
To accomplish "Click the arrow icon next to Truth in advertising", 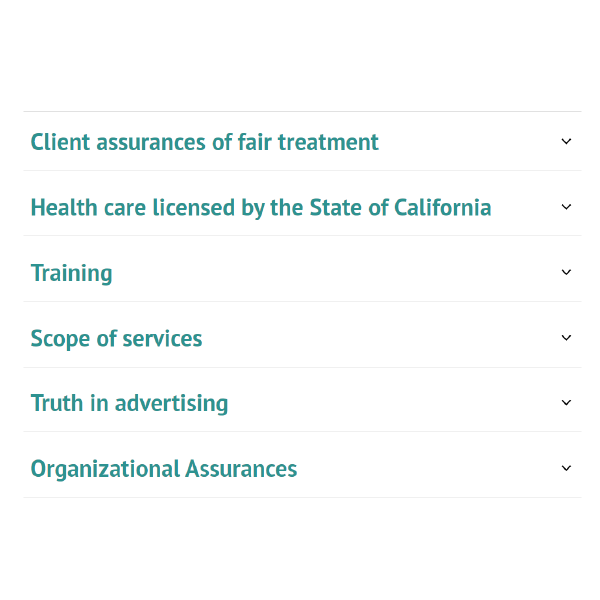I will pos(566,403).
